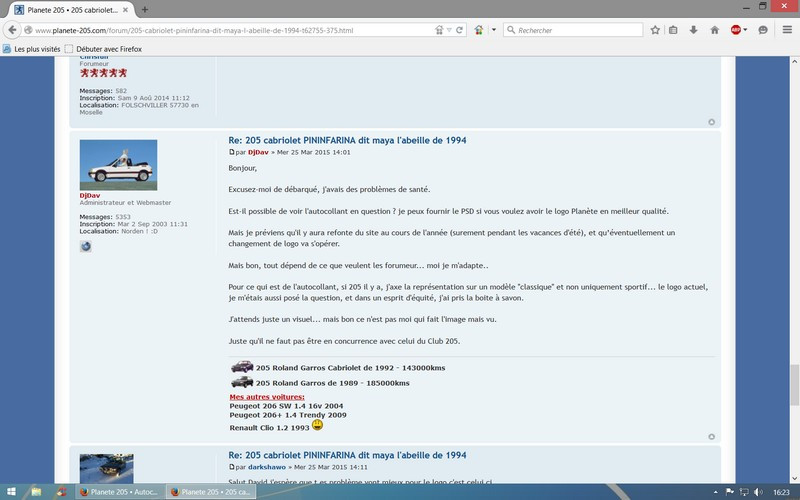
Task: Open the Action Center flag icon
Action: (x=730, y=492)
